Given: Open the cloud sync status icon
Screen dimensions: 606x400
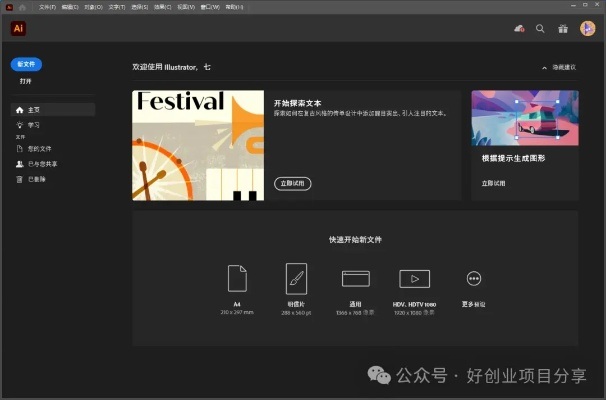Looking at the screenshot, I should click(x=519, y=29).
